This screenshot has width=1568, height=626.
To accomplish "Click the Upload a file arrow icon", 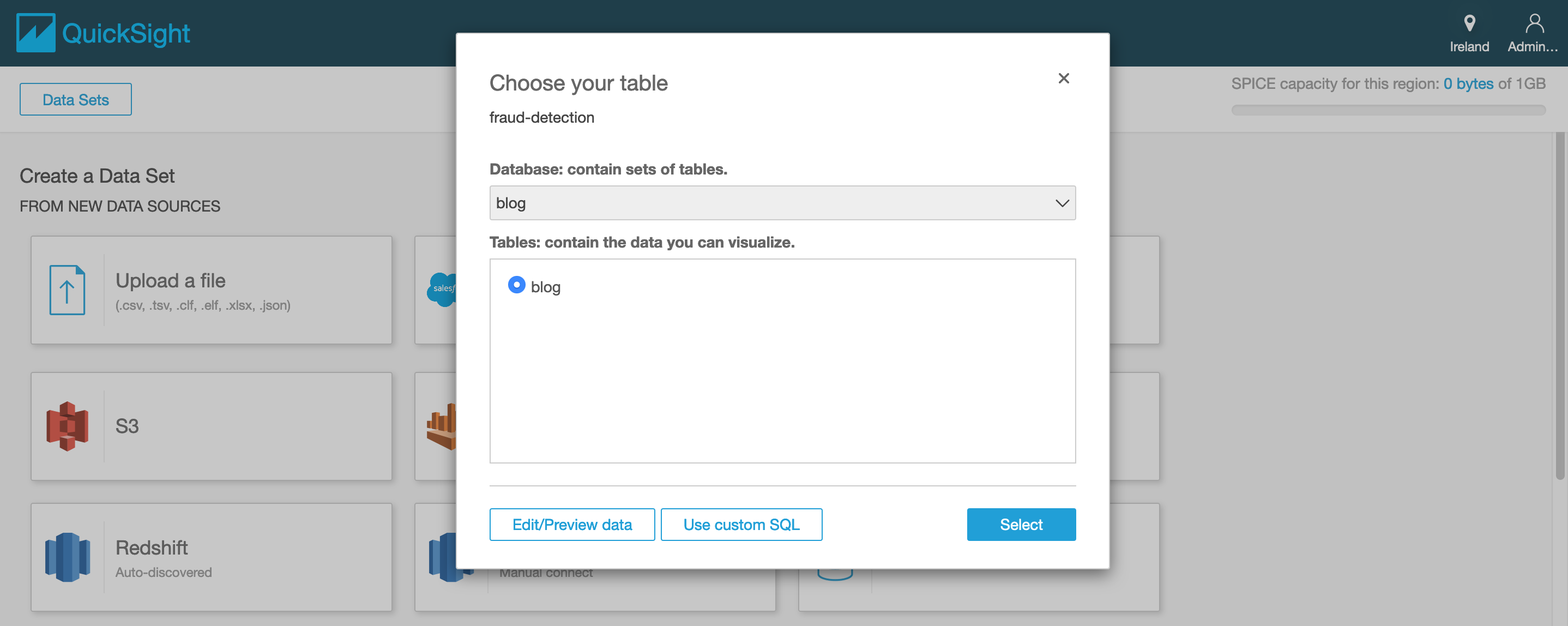I will (67, 290).
